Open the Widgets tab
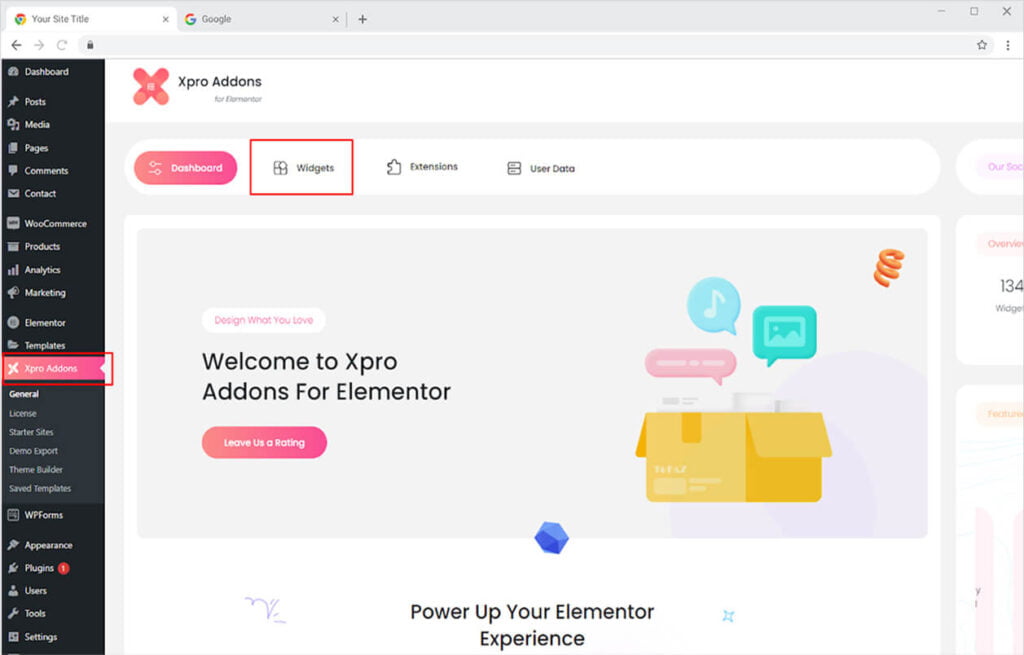The height and width of the screenshot is (655, 1024). (302, 168)
